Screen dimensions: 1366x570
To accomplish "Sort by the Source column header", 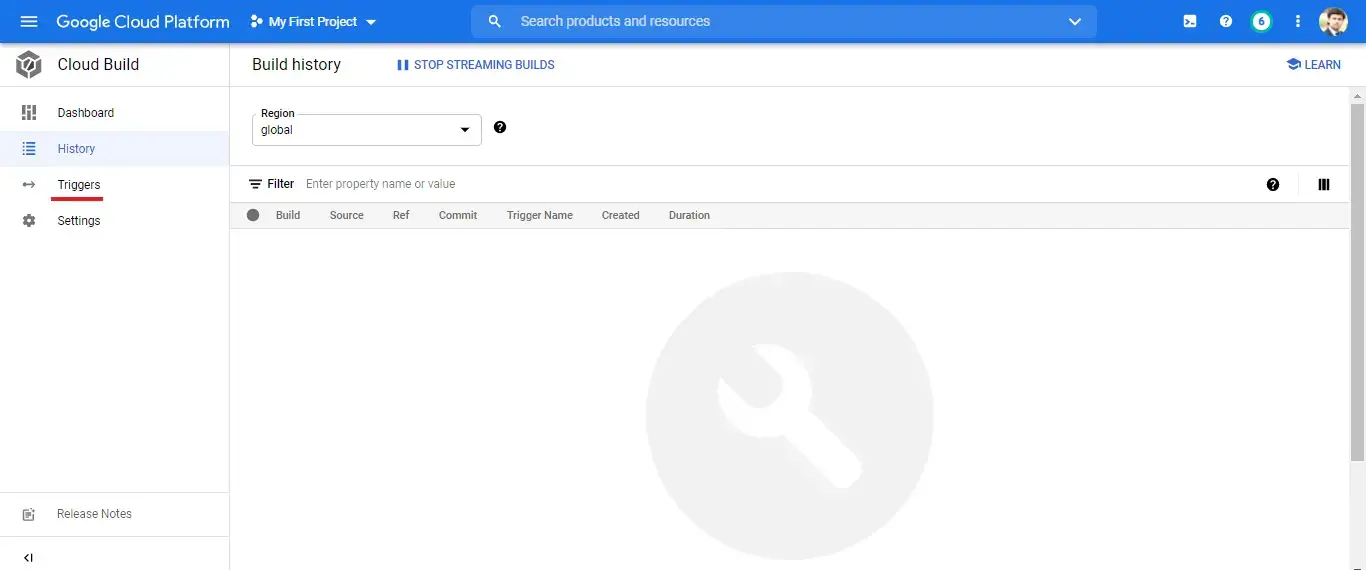I will click(x=347, y=215).
